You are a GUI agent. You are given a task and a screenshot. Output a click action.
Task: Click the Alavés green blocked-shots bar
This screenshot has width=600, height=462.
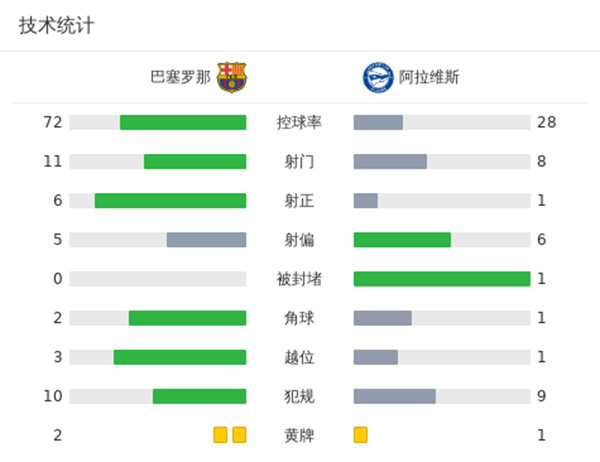[x=442, y=278]
